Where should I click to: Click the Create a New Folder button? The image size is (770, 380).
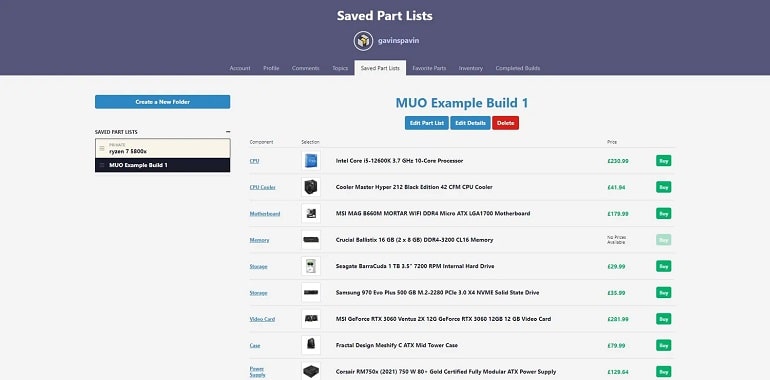click(163, 102)
